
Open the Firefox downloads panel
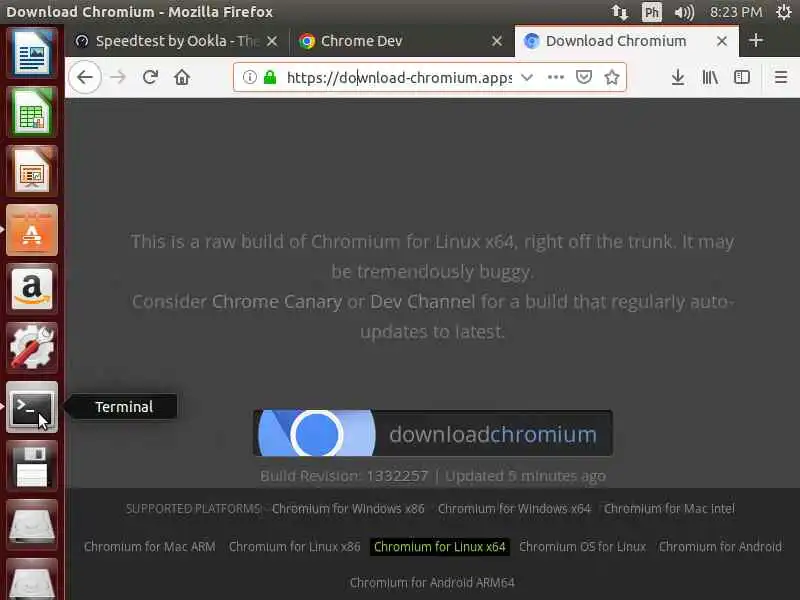click(678, 77)
